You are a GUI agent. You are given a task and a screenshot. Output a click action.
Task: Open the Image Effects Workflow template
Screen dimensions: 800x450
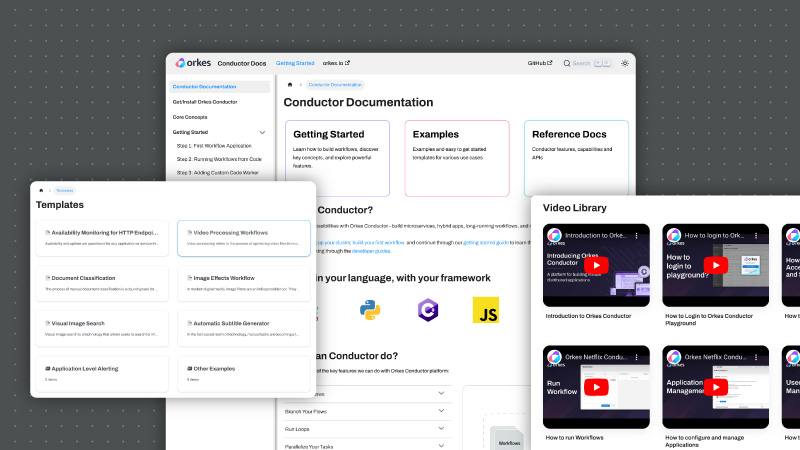click(x=244, y=283)
